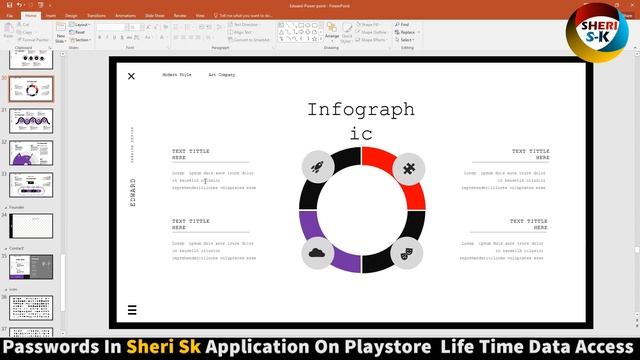640x360 pixels.
Task: Click the Infographic title text on slide
Action: (x=361, y=121)
